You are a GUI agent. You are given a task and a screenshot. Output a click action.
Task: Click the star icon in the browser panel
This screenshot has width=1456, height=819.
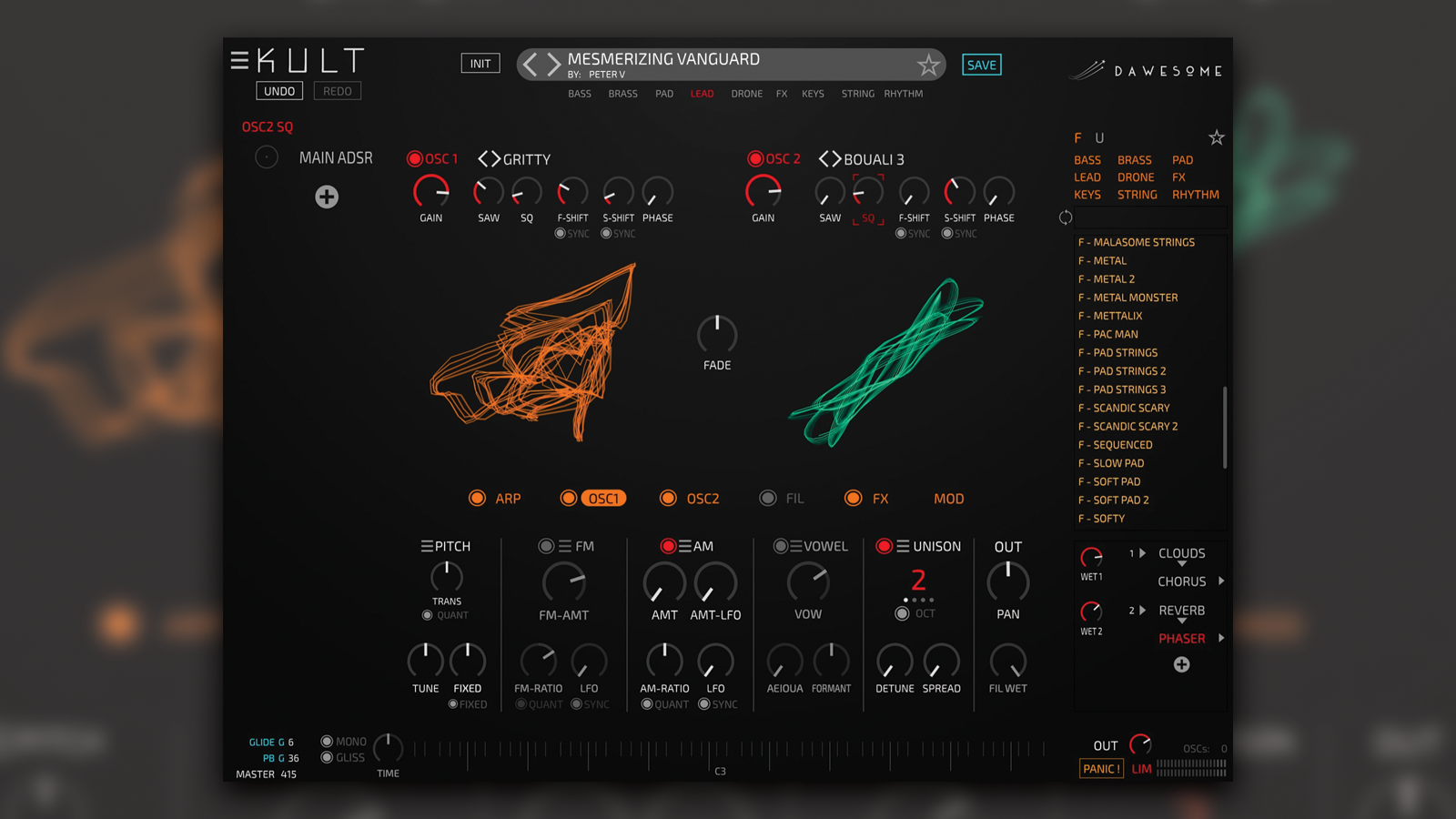(x=1217, y=137)
